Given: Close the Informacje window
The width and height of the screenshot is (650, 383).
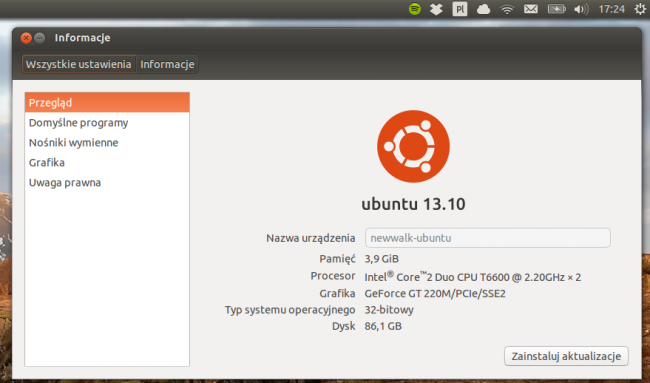Looking at the screenshot, I should (26, 38).
